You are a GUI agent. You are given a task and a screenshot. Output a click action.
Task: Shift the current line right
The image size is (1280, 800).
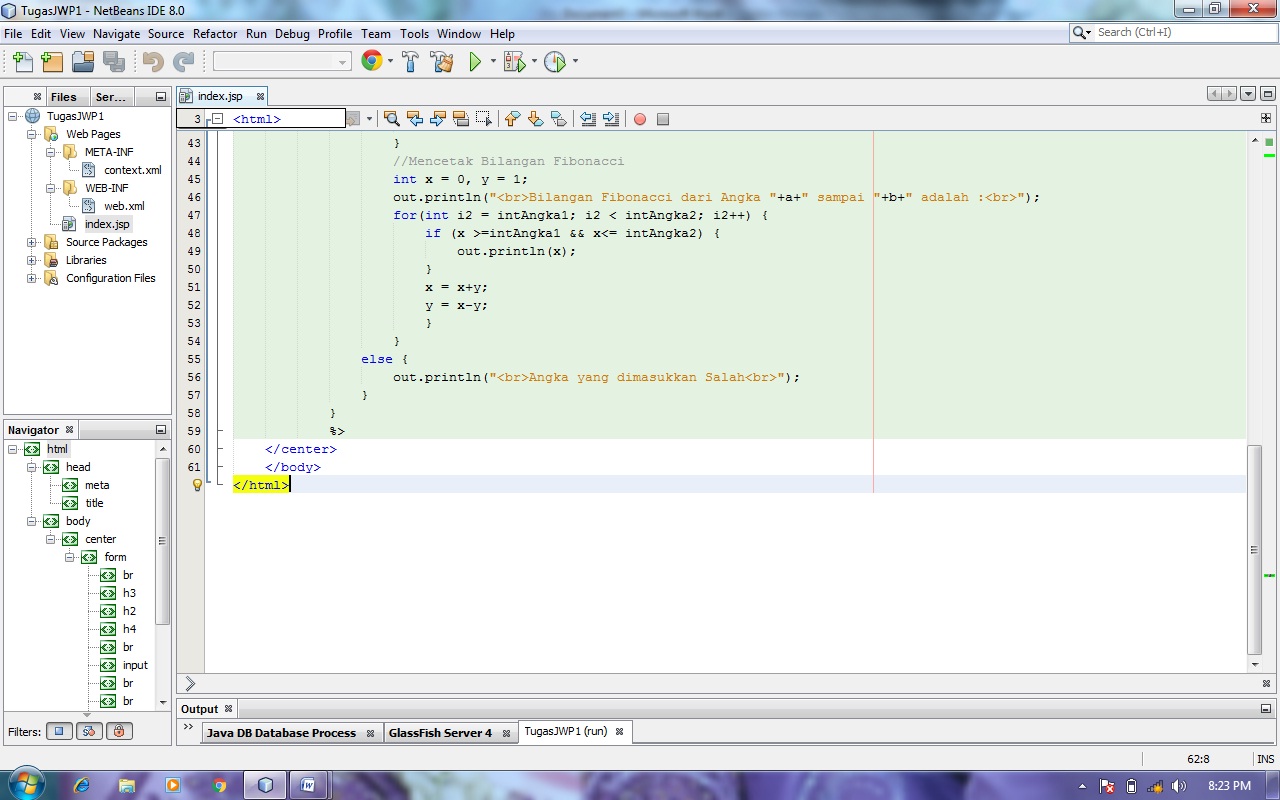pos(611,119)
